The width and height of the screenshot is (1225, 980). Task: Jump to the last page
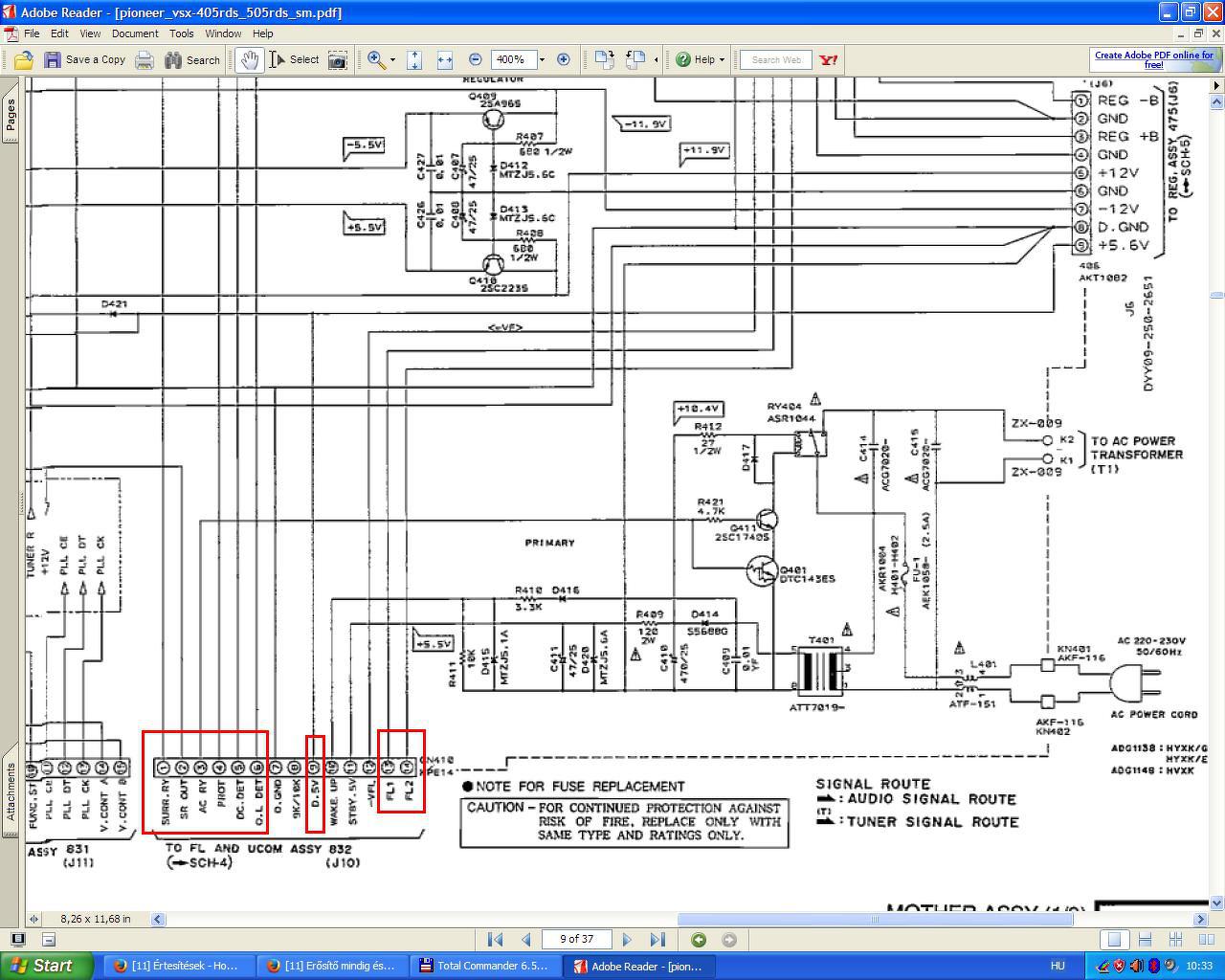coord(657,939)
